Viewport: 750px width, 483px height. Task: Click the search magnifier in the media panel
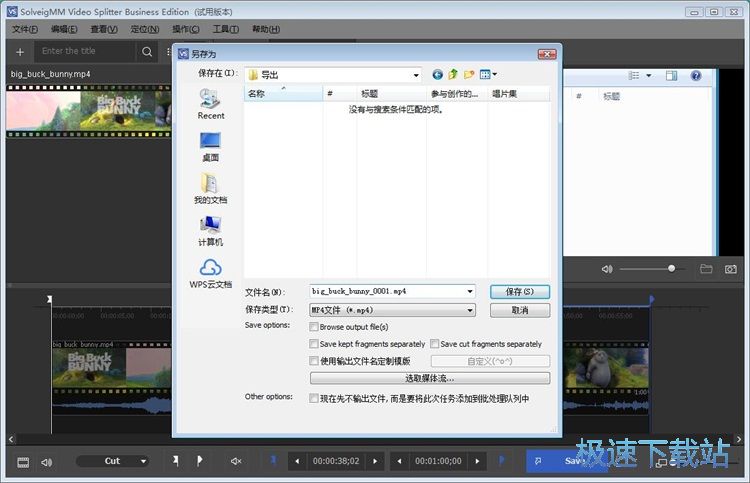point(147,52)
